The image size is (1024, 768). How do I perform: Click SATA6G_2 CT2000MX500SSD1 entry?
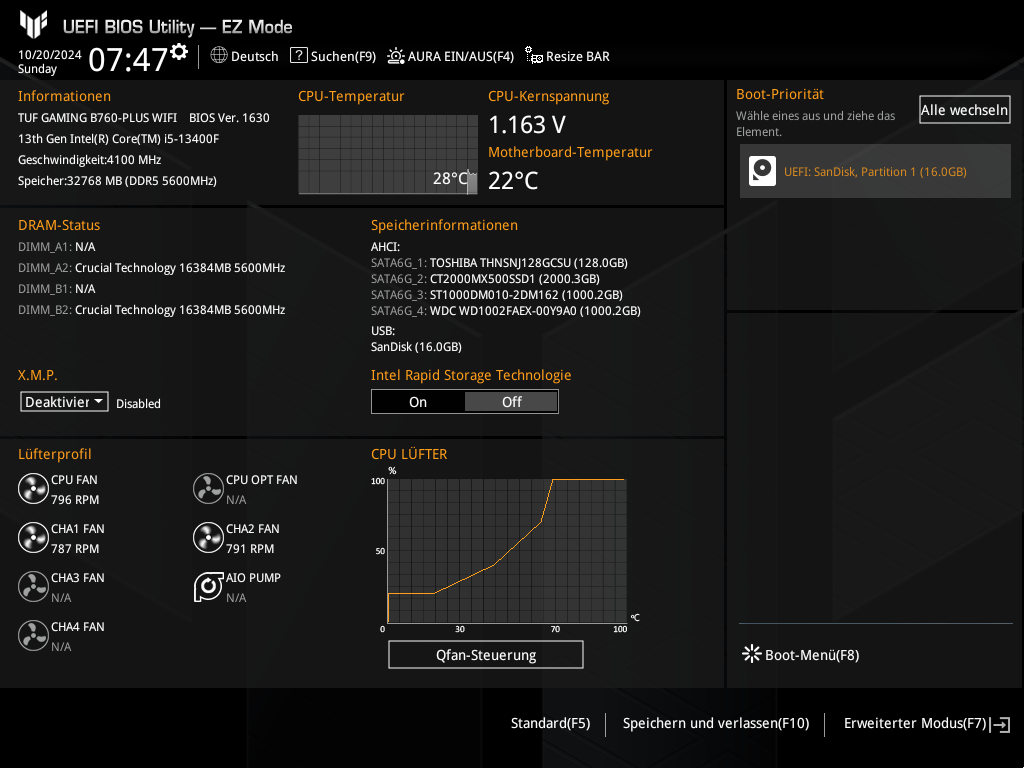click(485, 279)
